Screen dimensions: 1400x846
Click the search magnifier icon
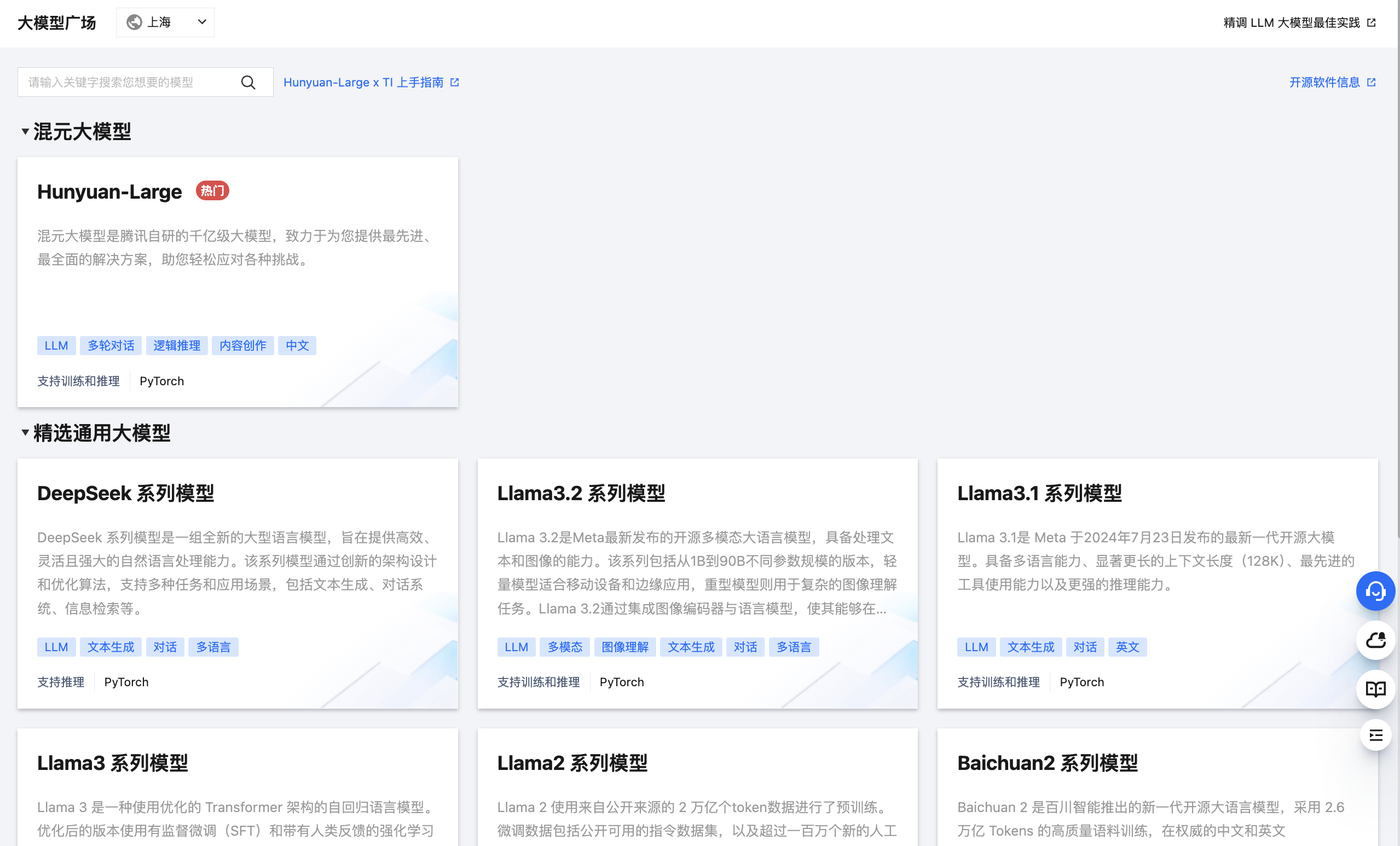point(248,83)
